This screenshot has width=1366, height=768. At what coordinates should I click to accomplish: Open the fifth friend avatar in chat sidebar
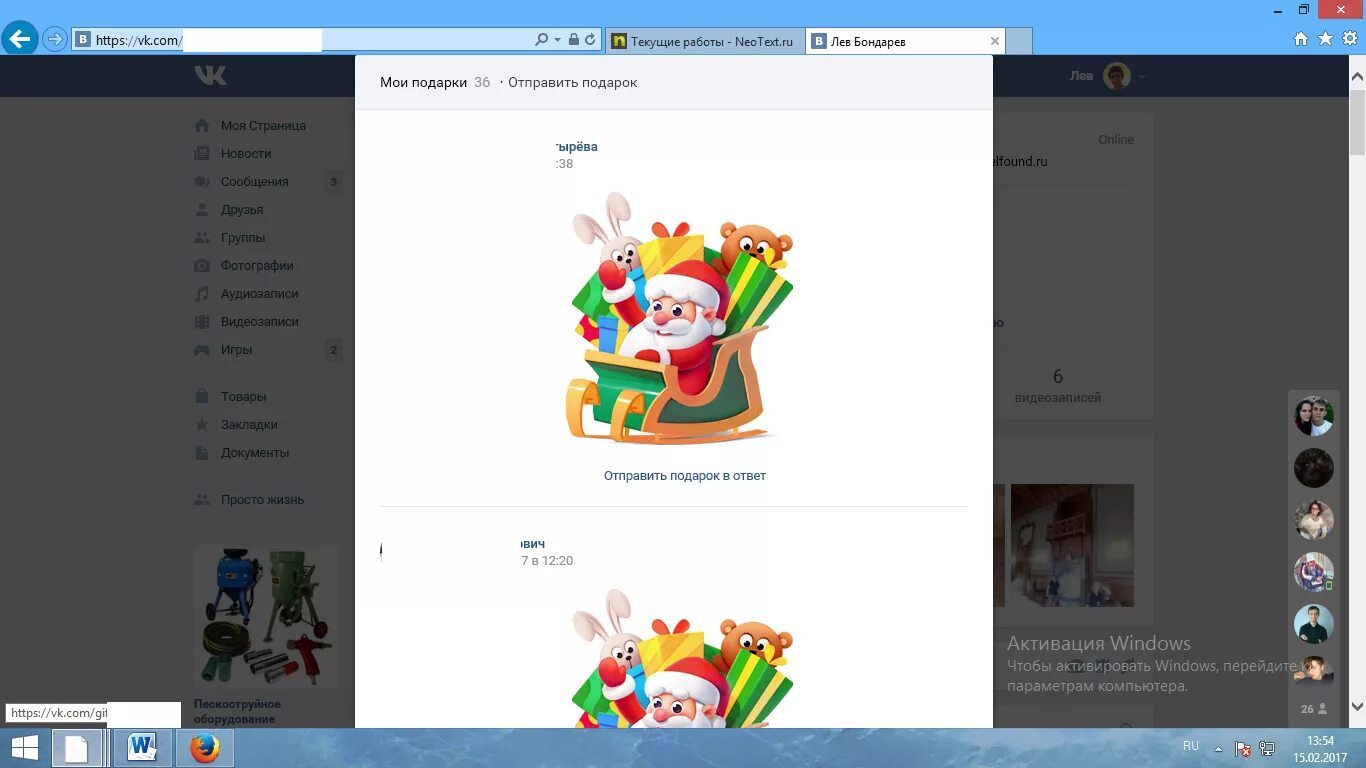(x=1314, y=624)
